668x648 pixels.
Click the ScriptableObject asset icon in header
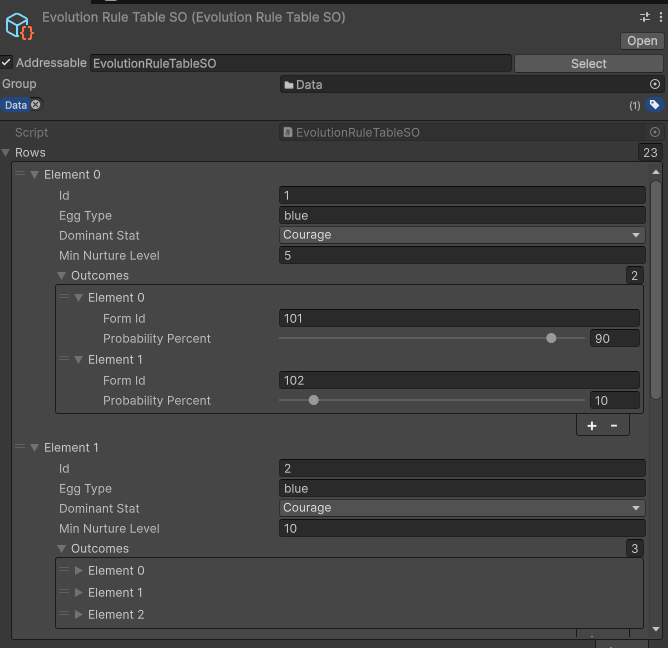coord(19,26)
